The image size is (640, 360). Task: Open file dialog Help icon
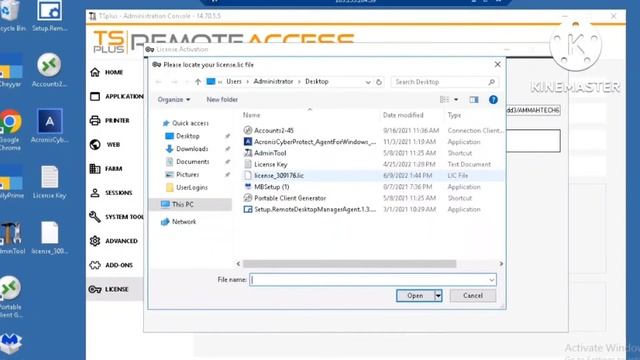(x=493, y=100)
